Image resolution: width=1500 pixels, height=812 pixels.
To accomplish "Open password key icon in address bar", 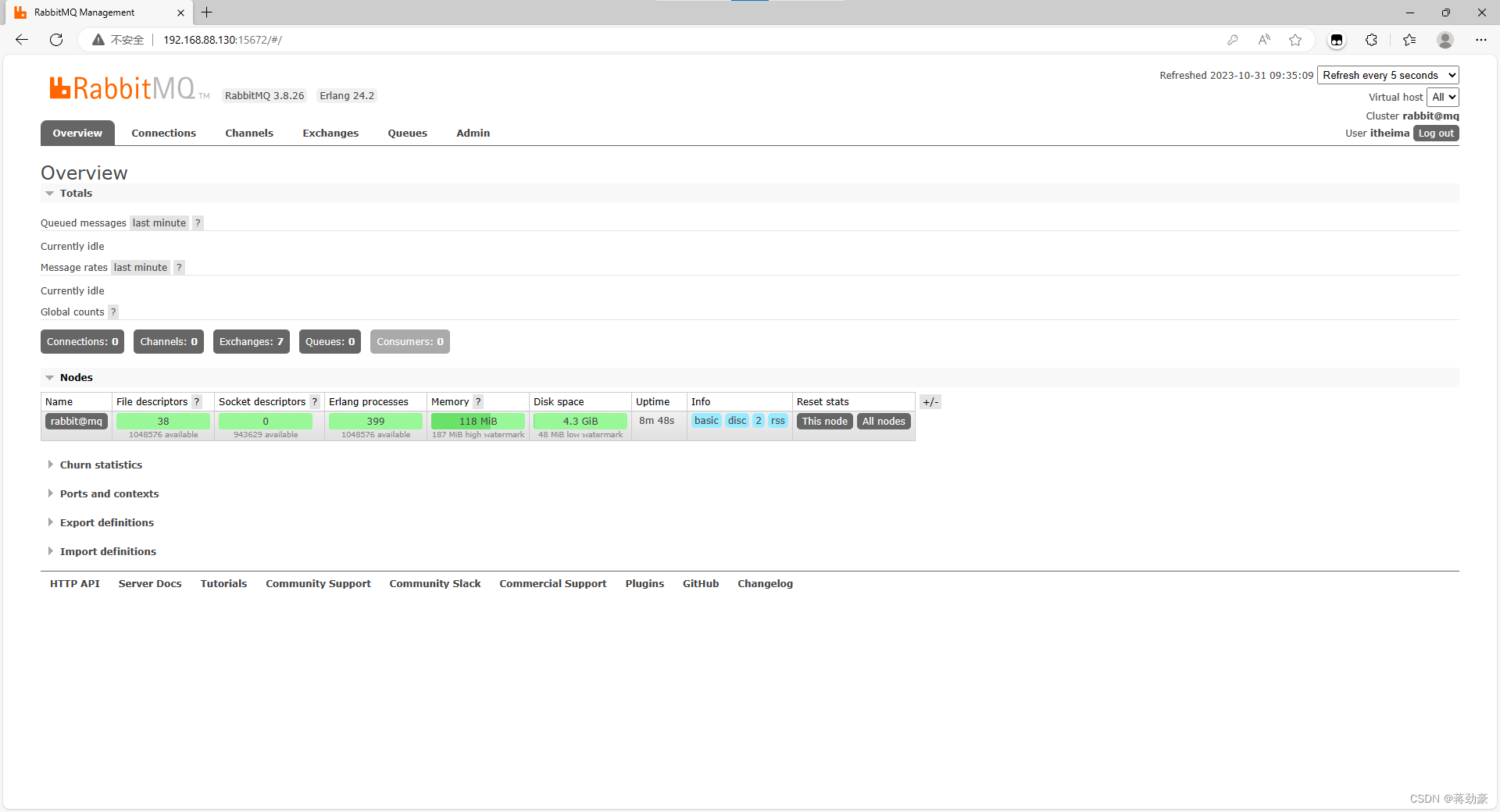I will coord(1233,40).
